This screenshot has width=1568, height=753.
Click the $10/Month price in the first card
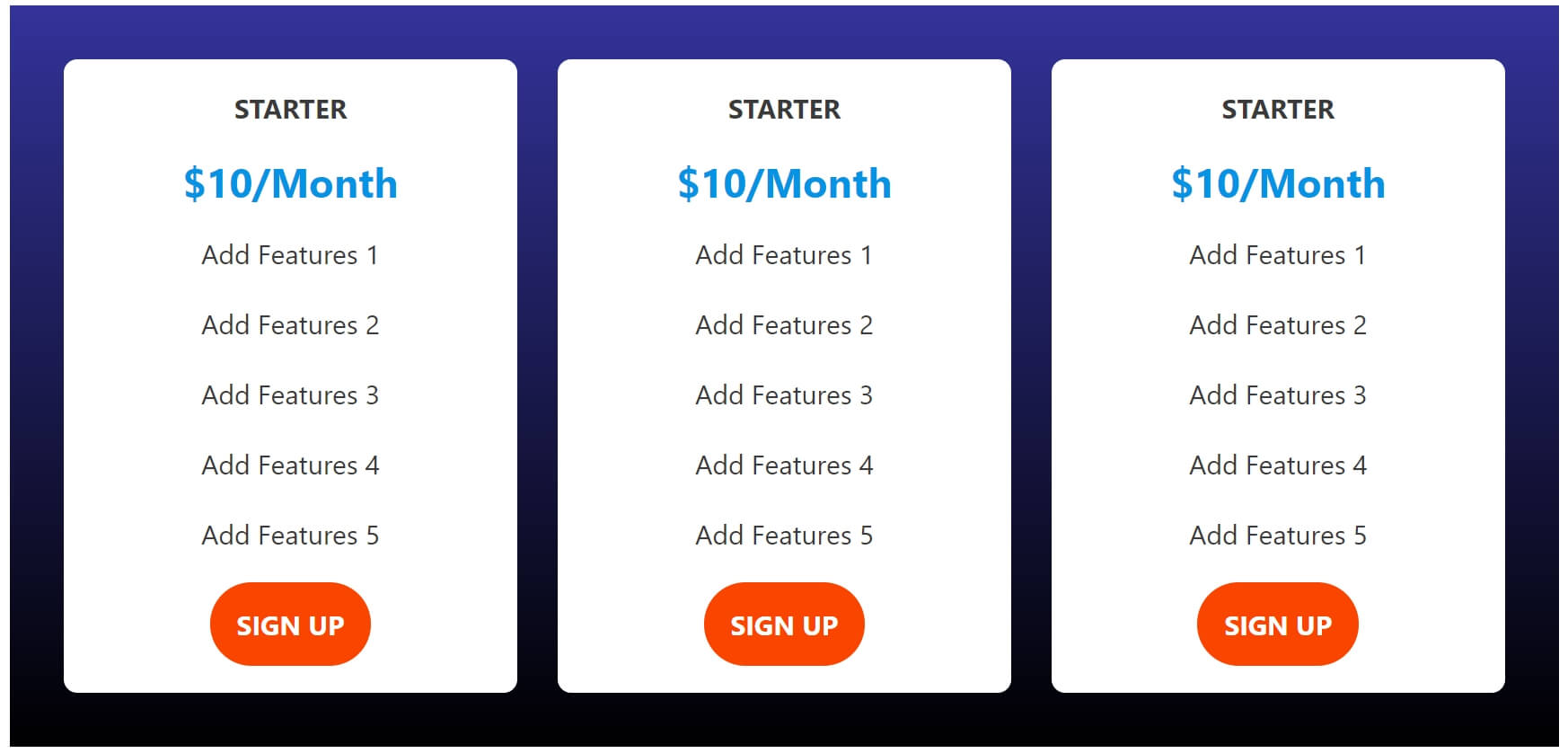pos(290,184)
